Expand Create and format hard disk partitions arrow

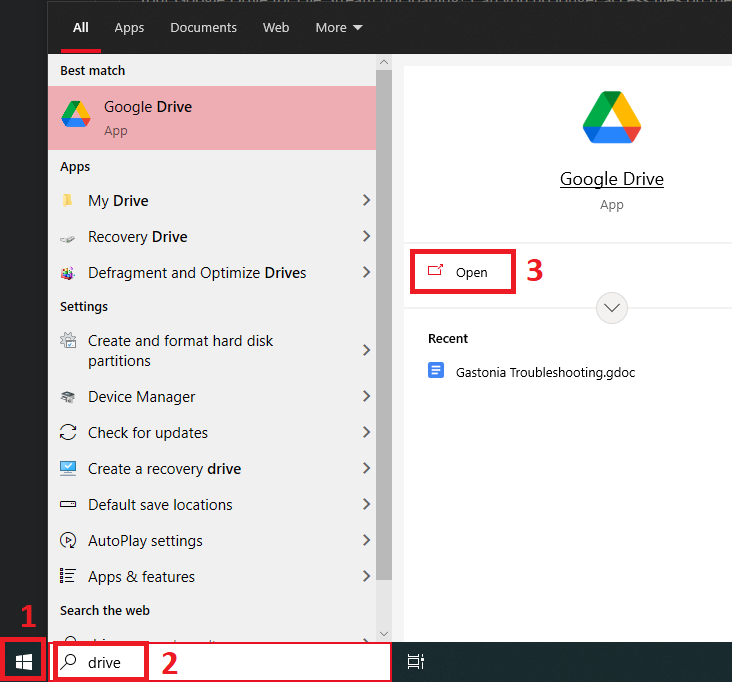pos(366,350)
